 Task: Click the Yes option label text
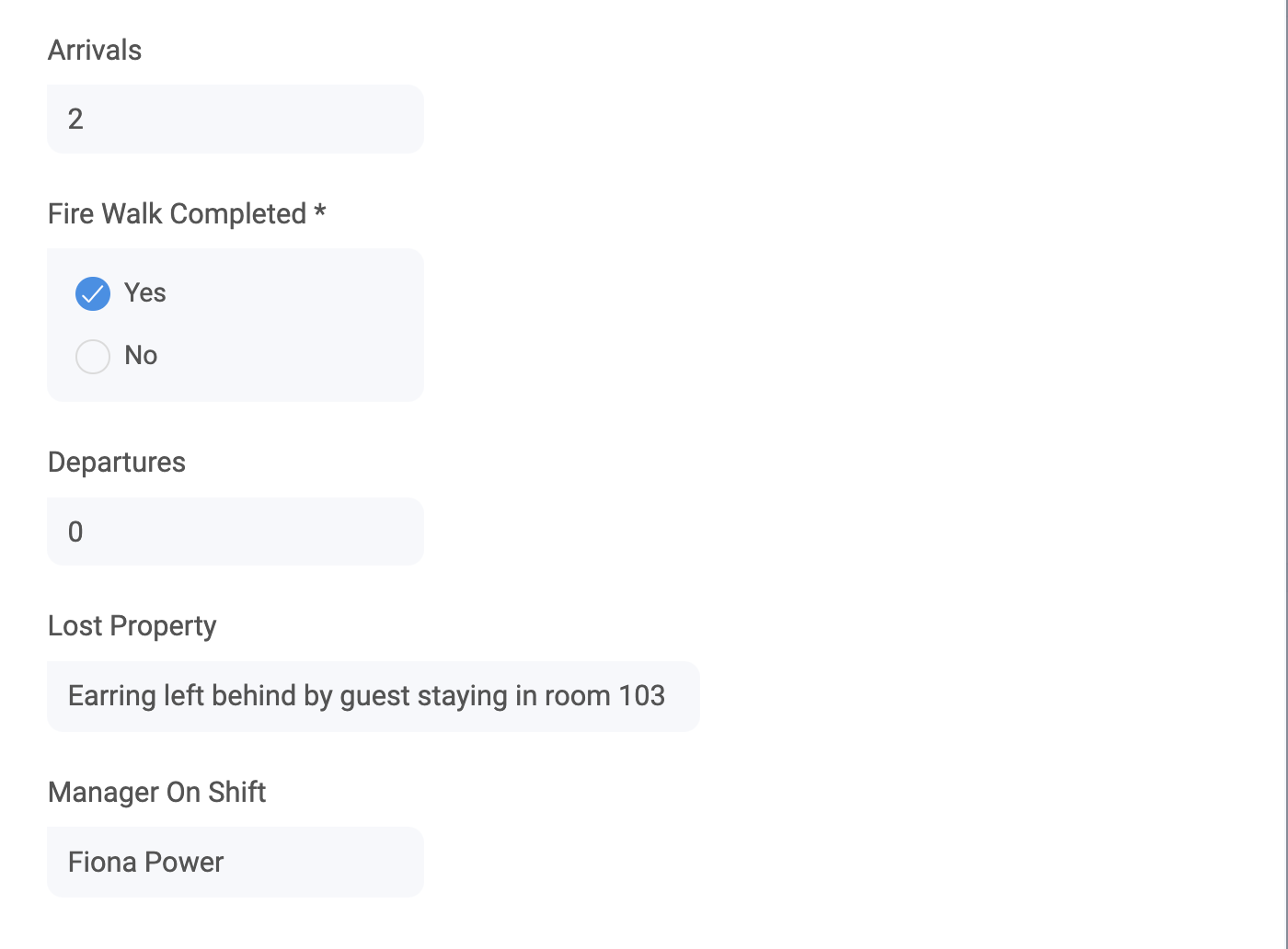[145, 292]
